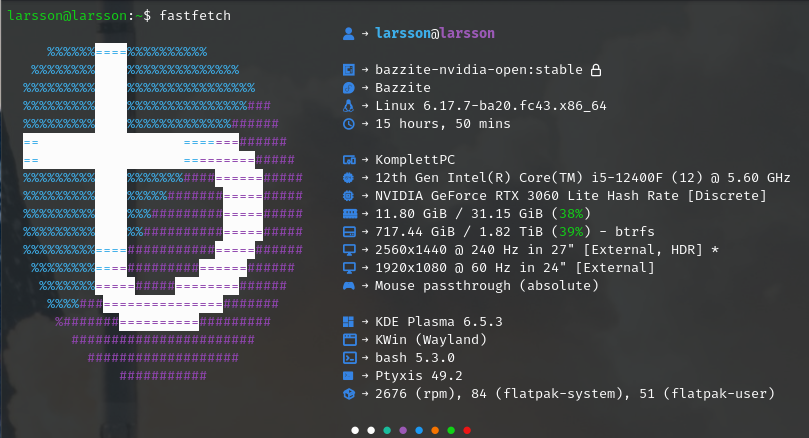The height and width of the screenshot is (438, 809).
Task: Click the red color dot
Action: [x=467, y=430]
